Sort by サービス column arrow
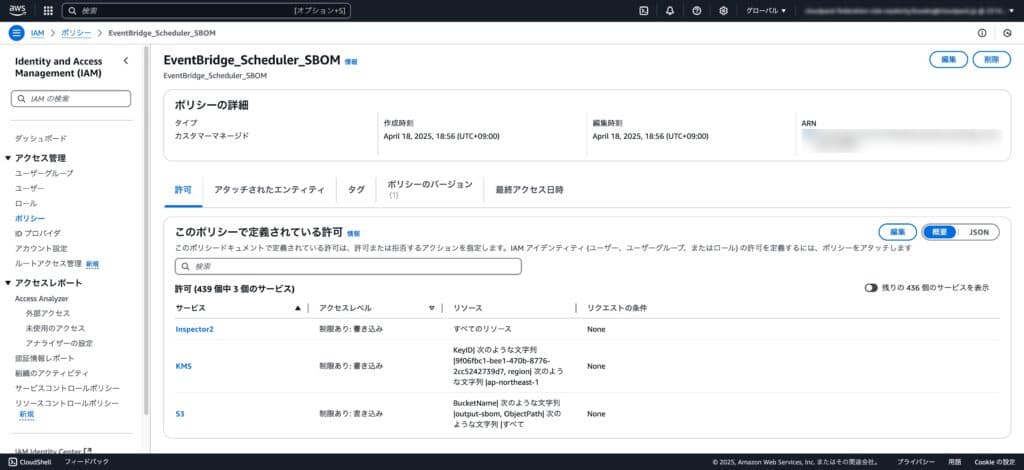Screen dimensions: 1024x470 pos(298,308)
